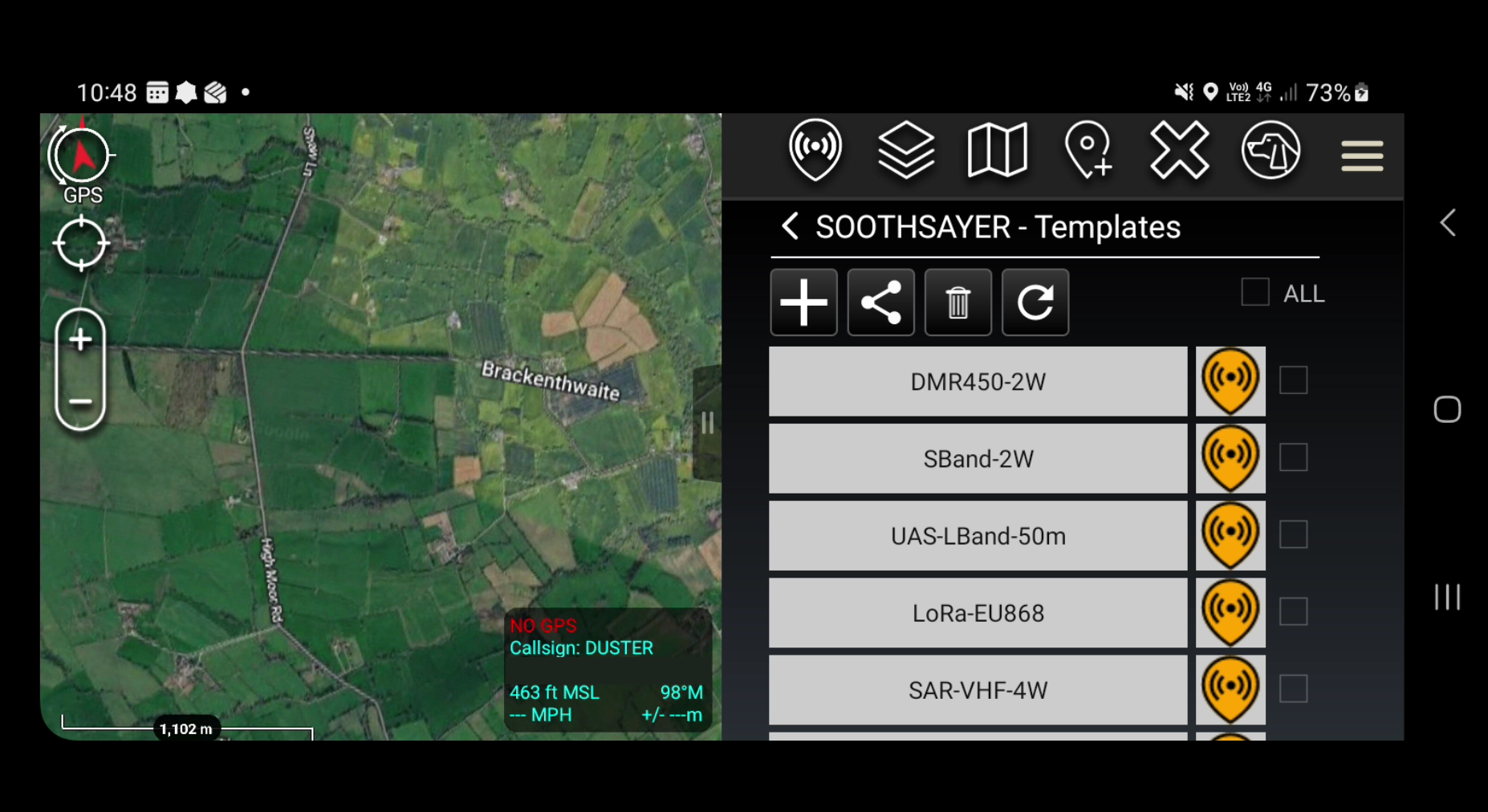Check the UAS-LBand-50m checkbox
Screen dimensions: 1488x812
pos(1293,534)
